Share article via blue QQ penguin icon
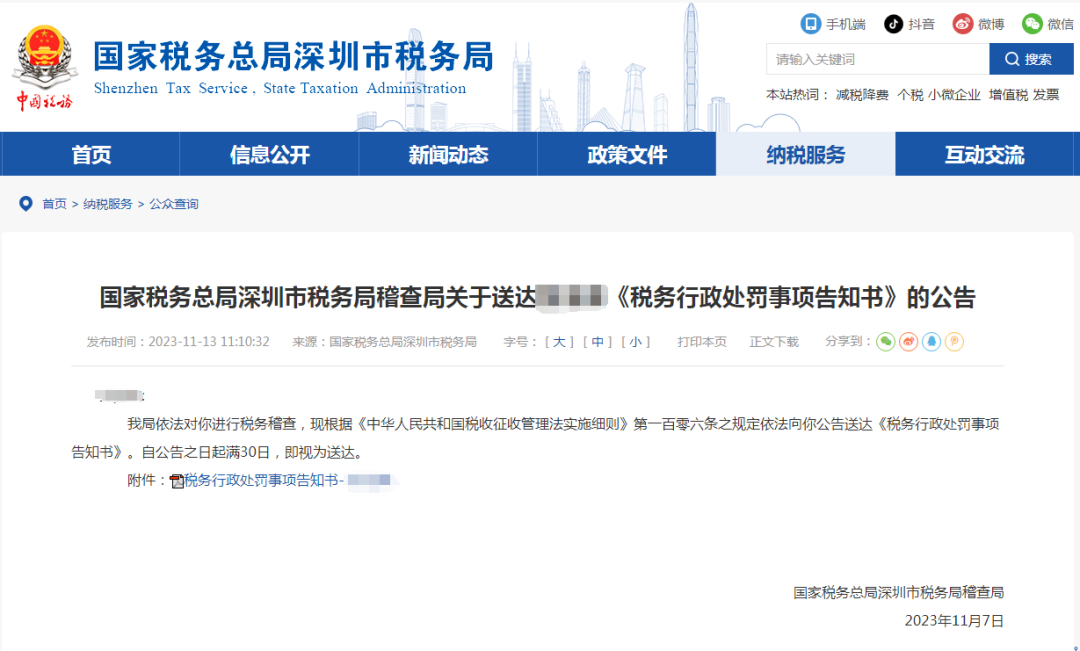 [931, 342]
